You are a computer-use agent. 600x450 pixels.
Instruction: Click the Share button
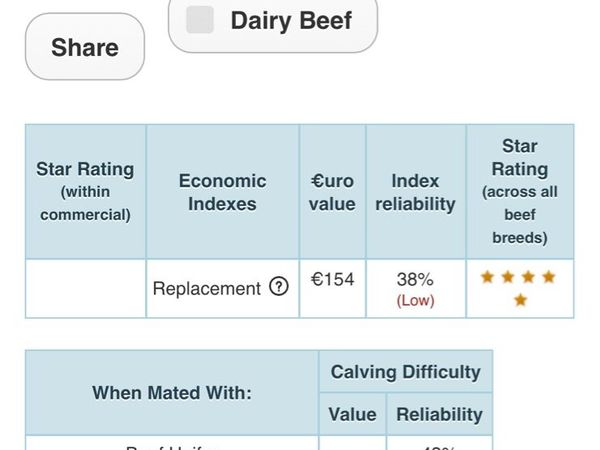coord(85,47)
